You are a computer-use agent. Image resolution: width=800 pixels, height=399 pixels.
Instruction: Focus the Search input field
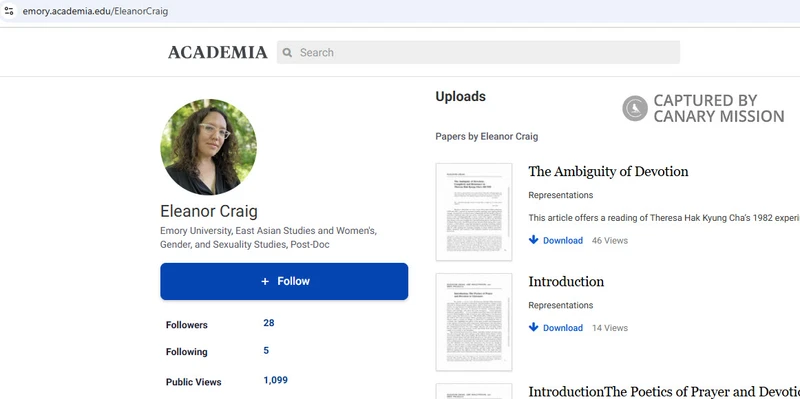(478, 53)
